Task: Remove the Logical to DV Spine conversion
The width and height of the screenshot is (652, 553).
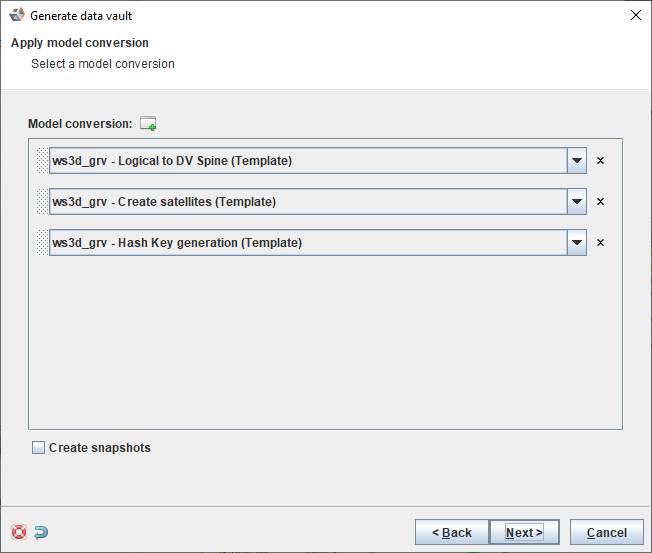Action: pyautogui.click(x=601, y=160)
